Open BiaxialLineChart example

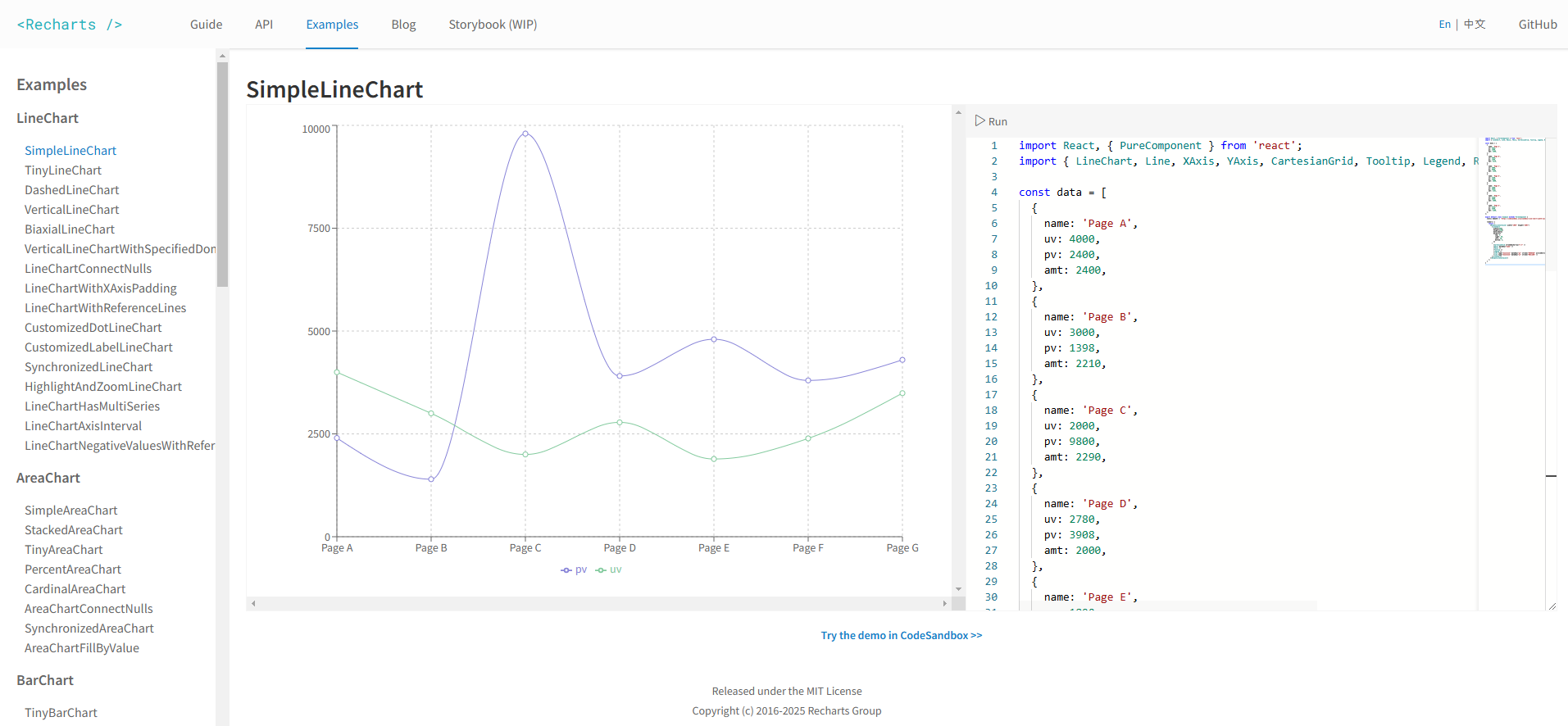point(70,229)
